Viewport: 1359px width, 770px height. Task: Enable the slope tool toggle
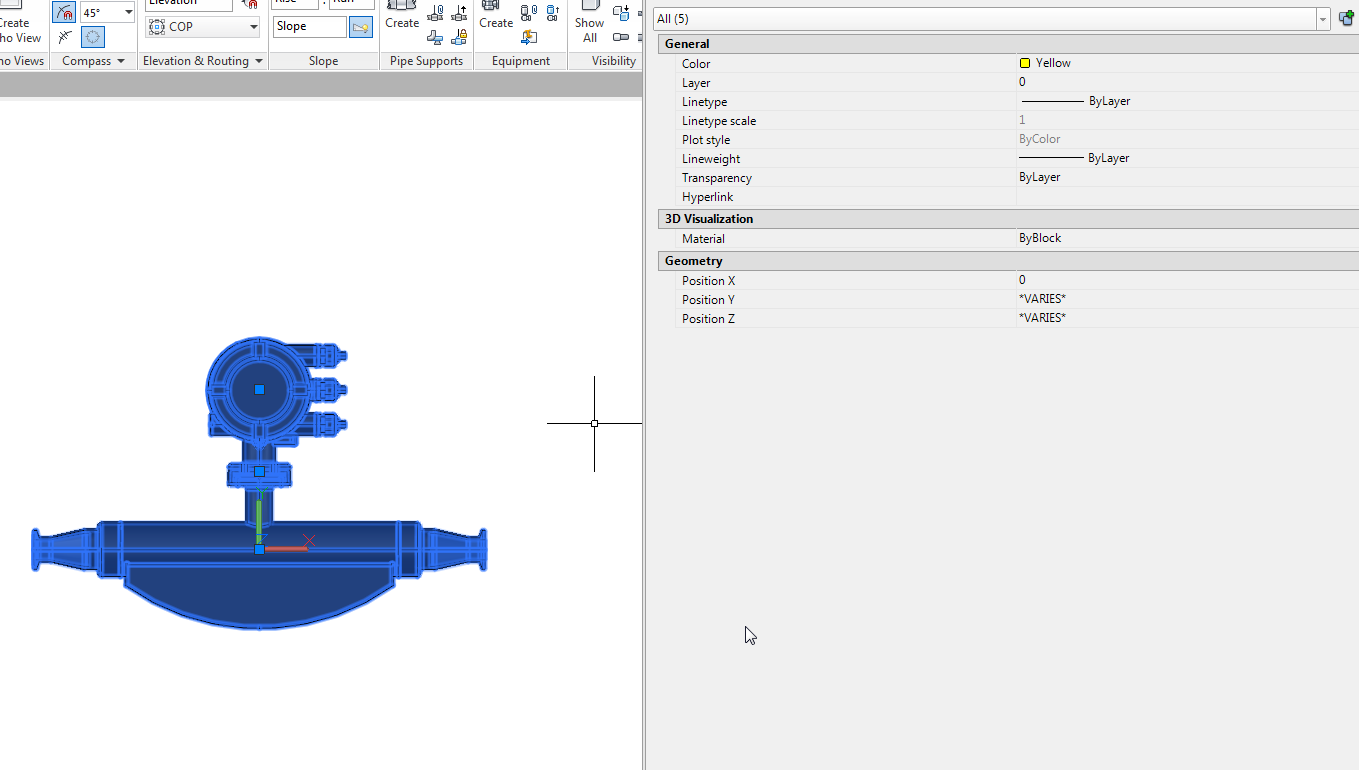360,27
